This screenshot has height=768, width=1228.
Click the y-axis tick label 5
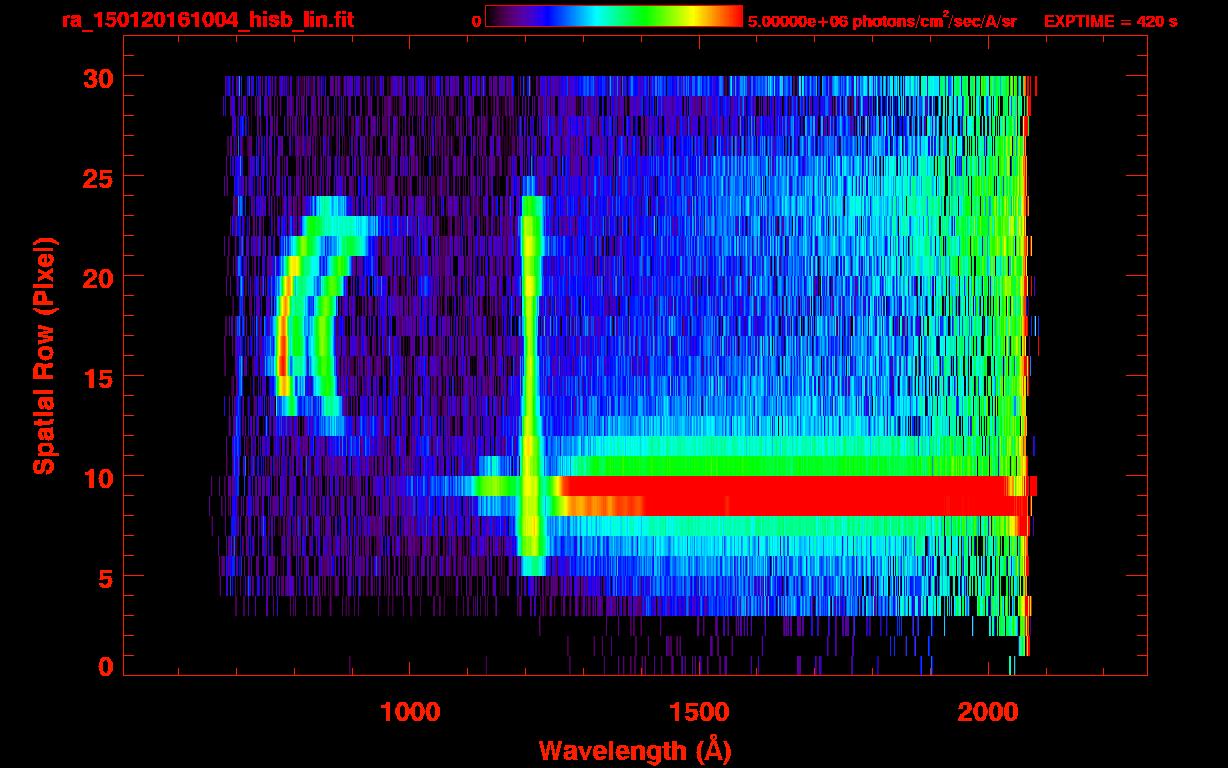104,577
